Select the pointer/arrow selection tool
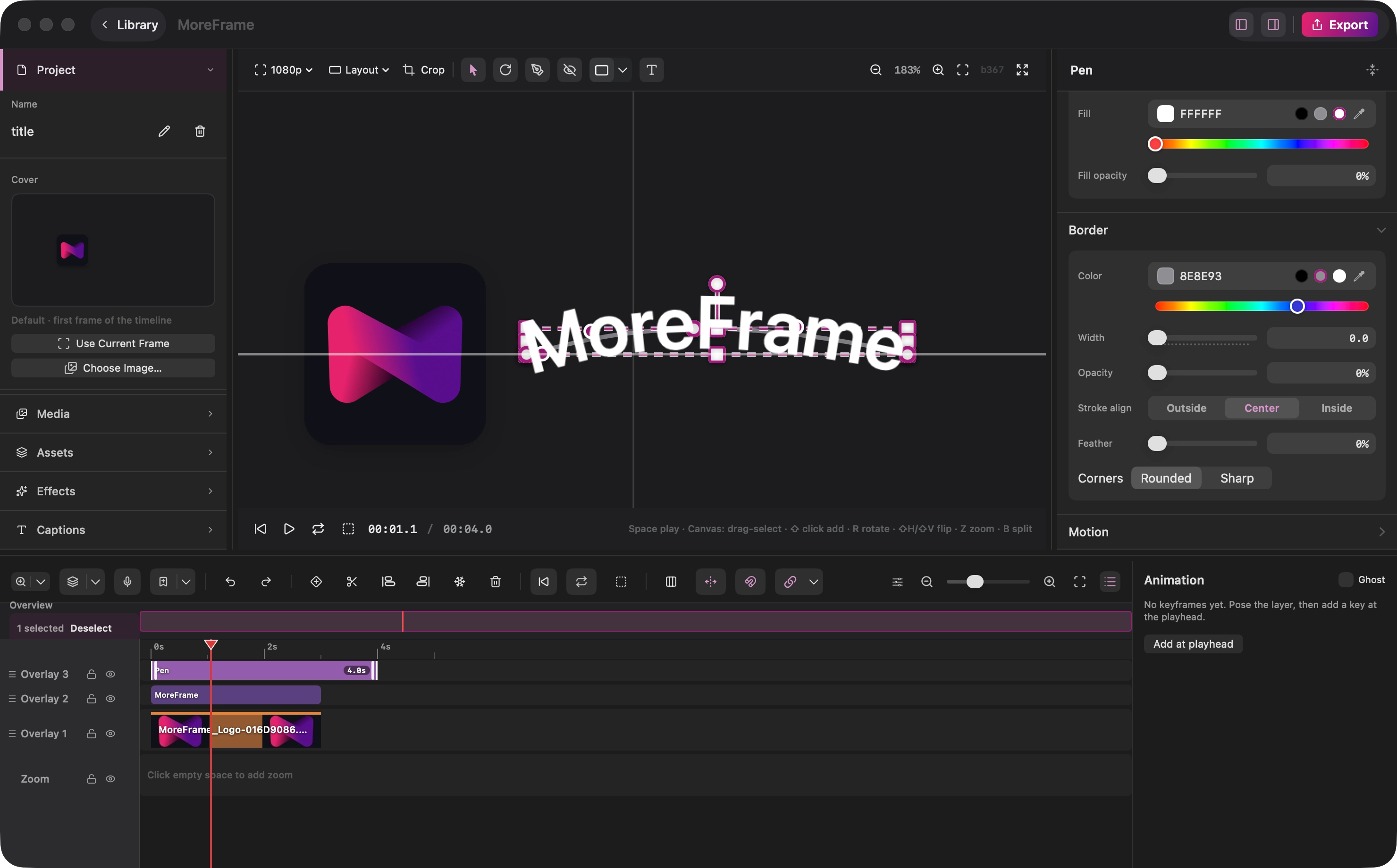Screen dimensions: 1397x868 pos(473,70)
